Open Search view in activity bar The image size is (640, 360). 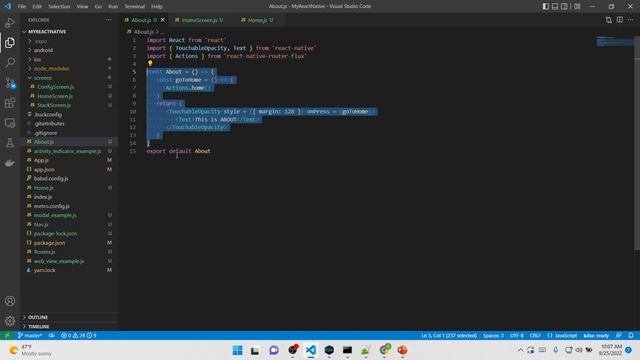pos(10,62)
